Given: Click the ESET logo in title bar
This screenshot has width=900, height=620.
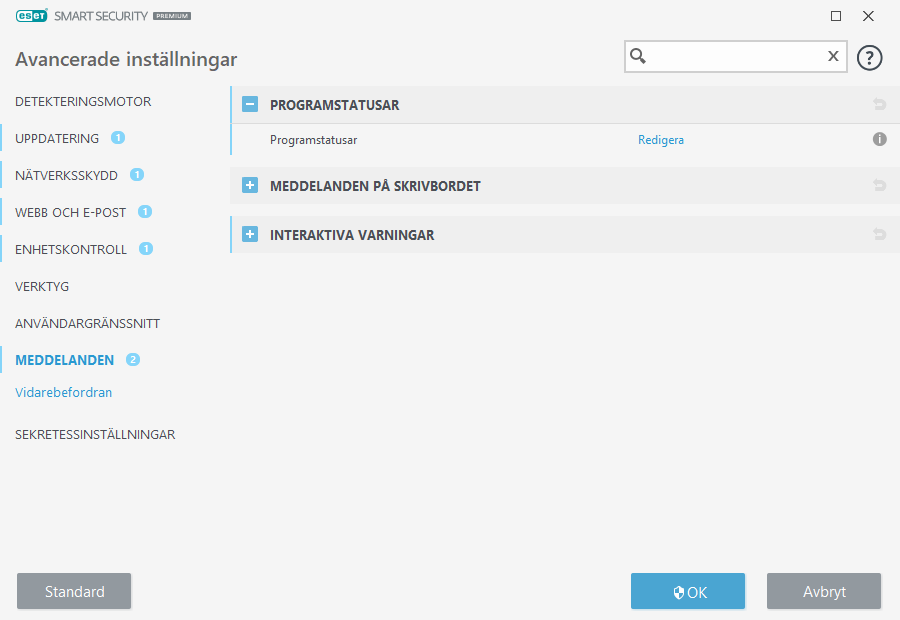Looking at the screenshot, I should click(x=32, y=16).
